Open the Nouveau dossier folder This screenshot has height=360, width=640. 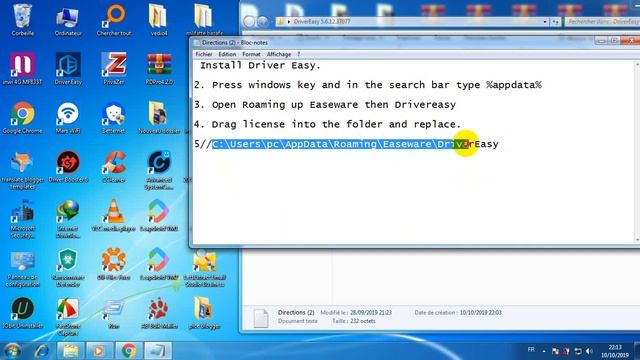point(159,118)
